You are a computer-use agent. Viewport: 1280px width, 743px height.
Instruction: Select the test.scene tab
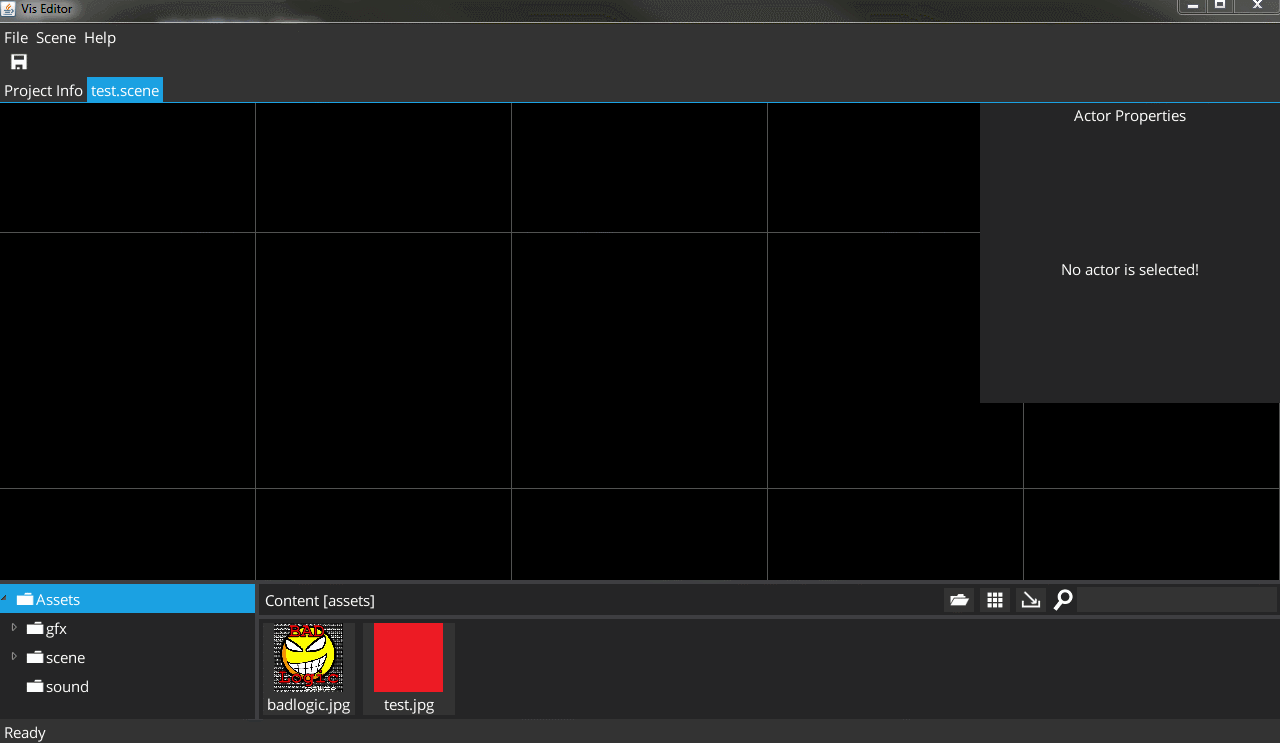[125, 91]
